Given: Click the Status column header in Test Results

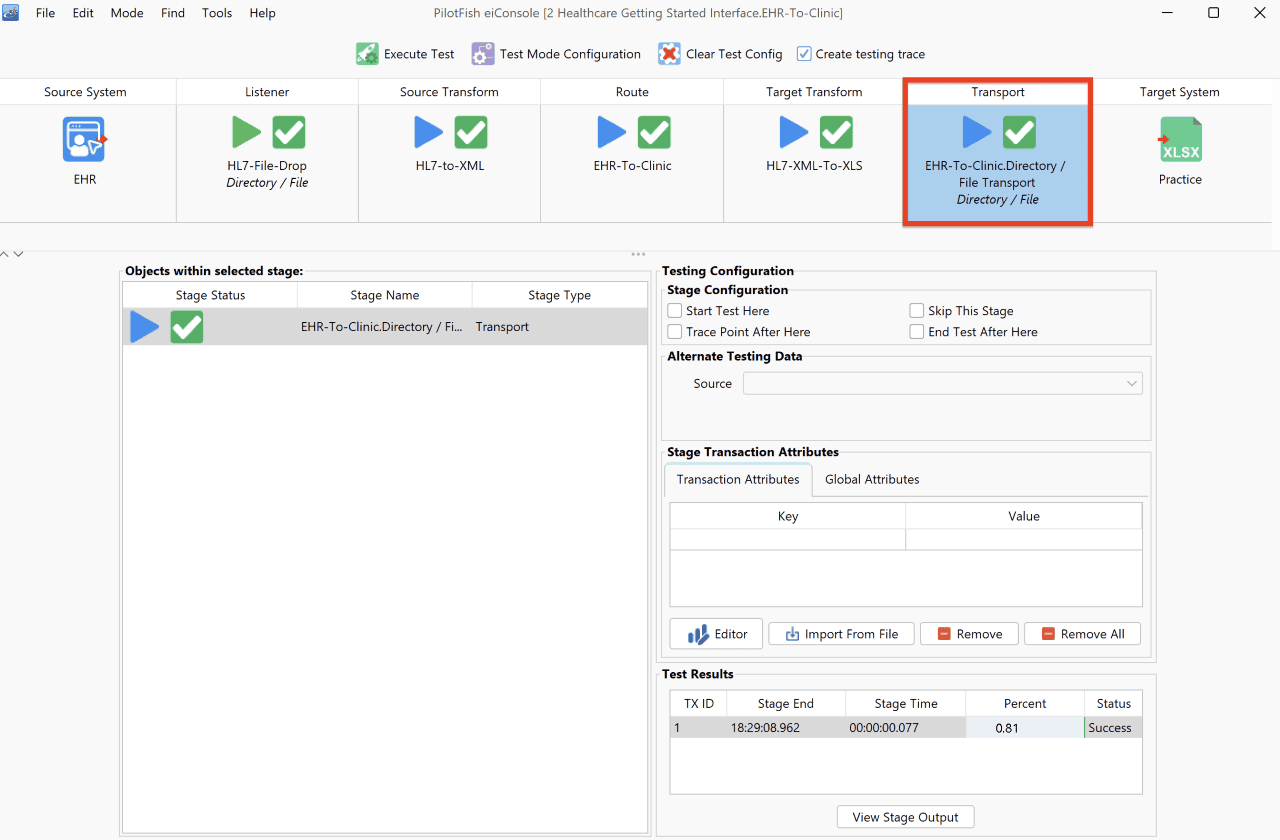Looking at the screenshot, I should click(x=1113, y=703).
